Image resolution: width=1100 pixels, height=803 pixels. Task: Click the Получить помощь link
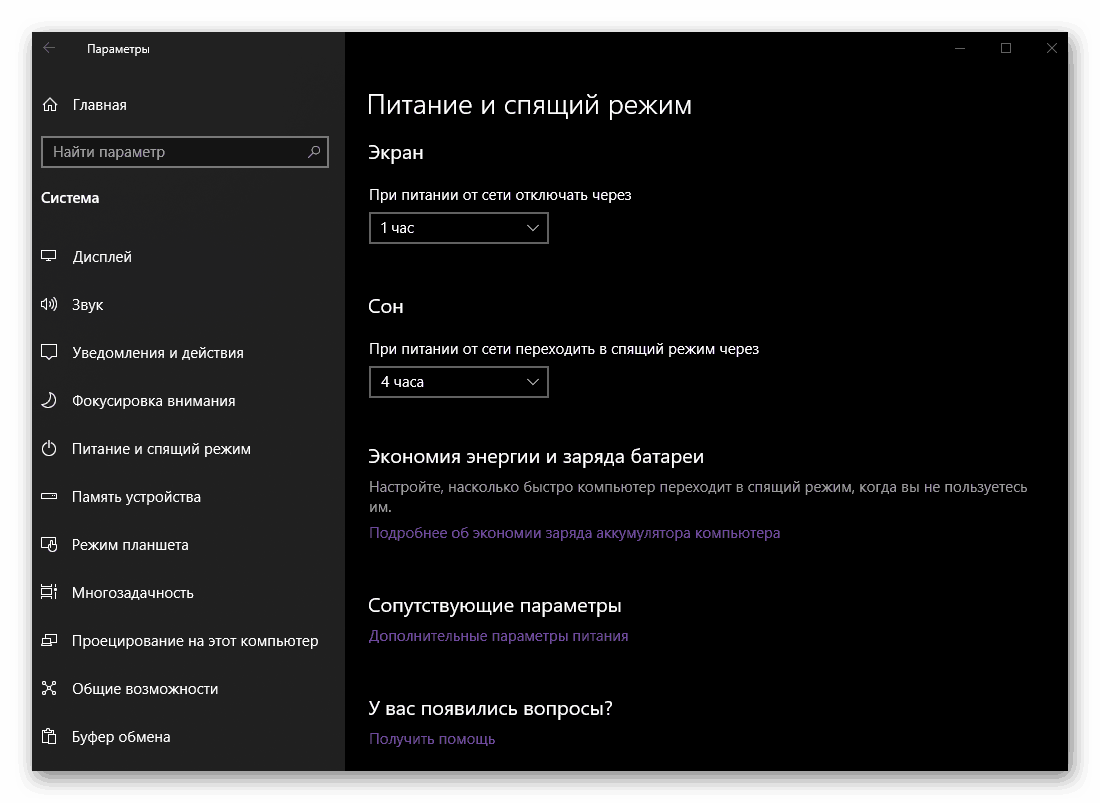point(432,739)
